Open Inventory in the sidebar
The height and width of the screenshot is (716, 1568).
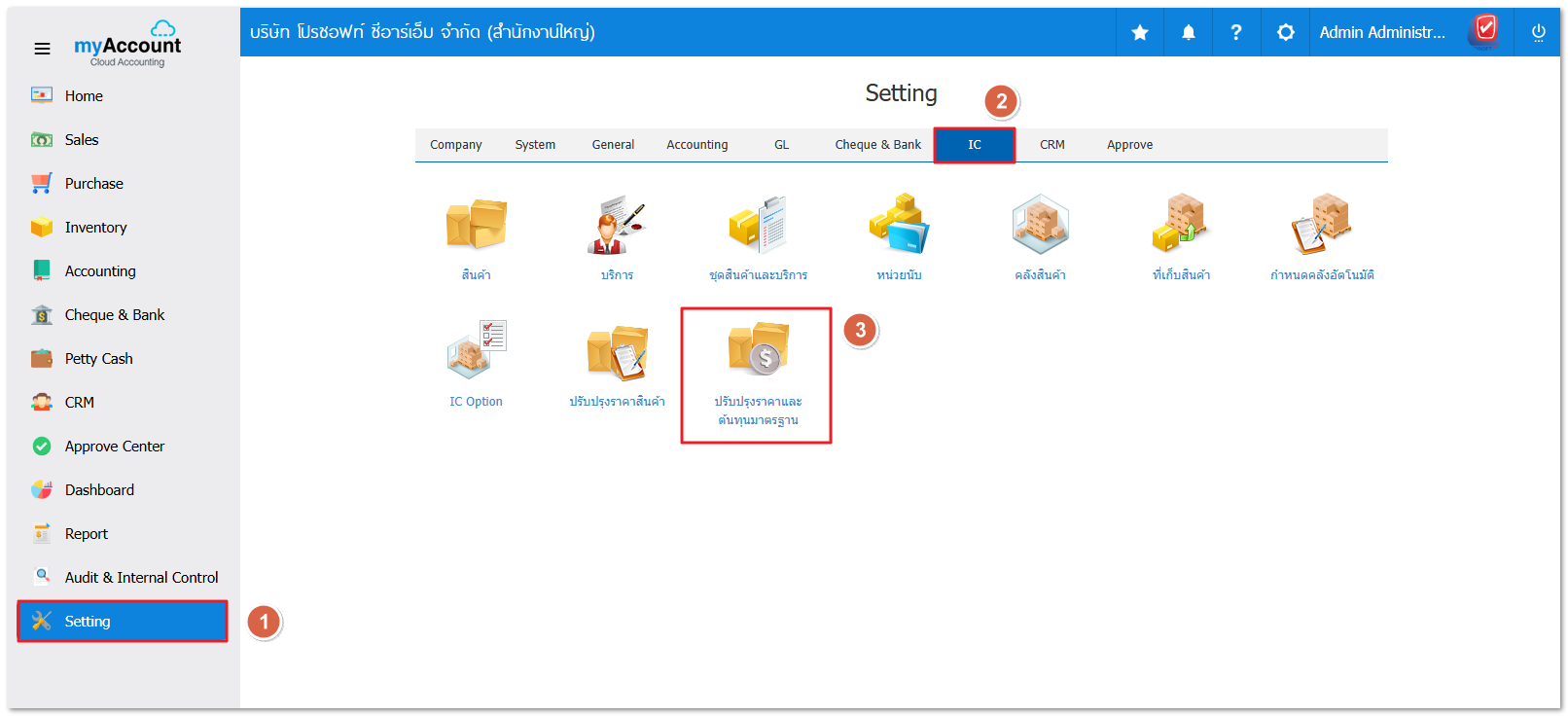point(95,228)
